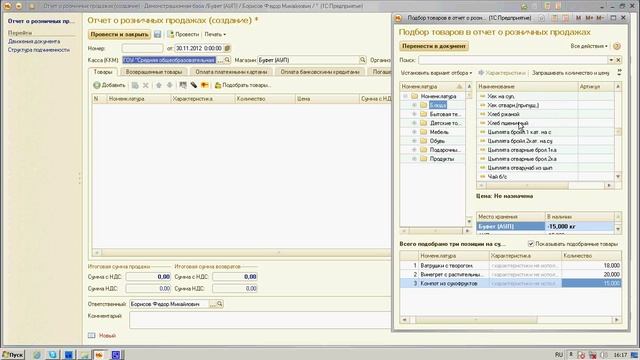Image resolution: width=640 pixels, height=360 pixels.
Task: Sort the list by the Наименование column header
Action: tap(527, 87)
